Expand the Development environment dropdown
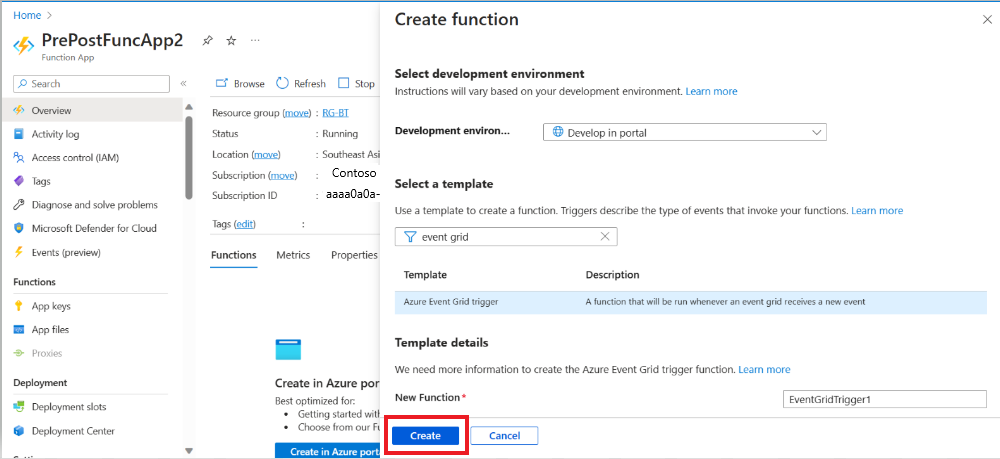Image resolution: width=1000 pixels, height=459 pixels. coord(685,133)
